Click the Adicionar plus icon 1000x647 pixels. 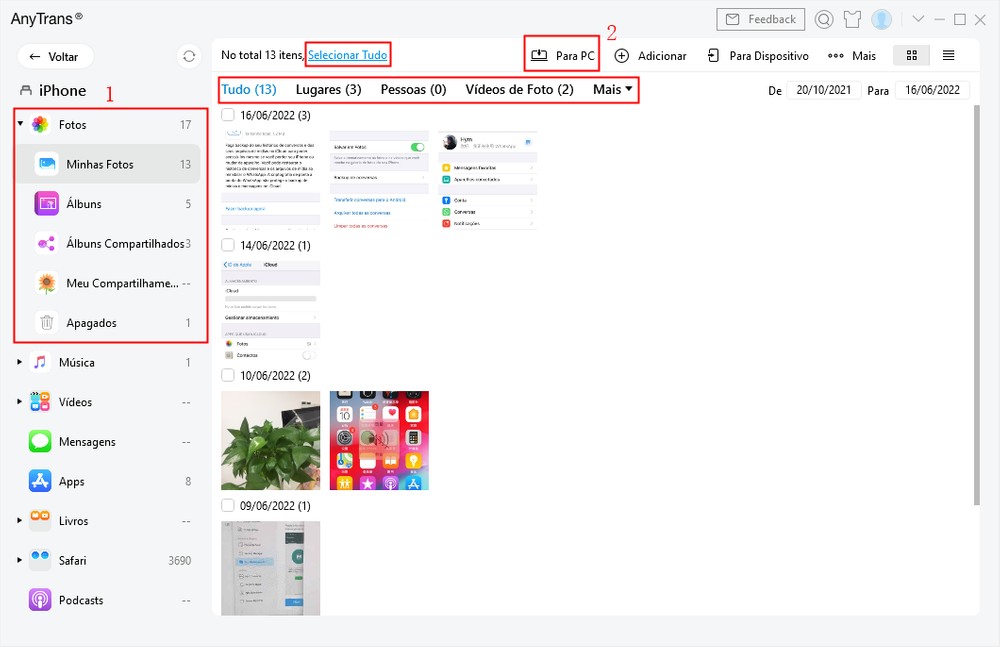[622, 56]
